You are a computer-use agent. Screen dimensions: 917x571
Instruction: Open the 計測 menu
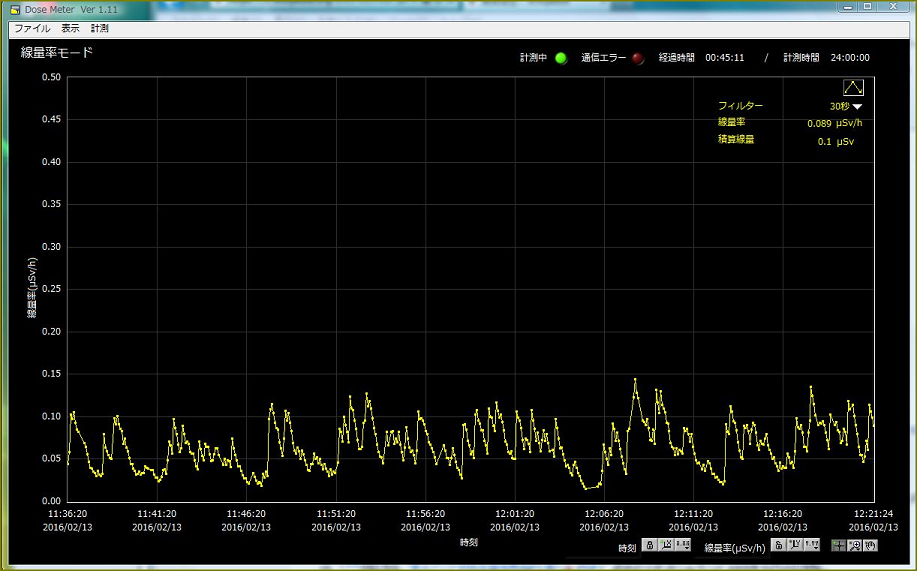click(x=99, y=29)
